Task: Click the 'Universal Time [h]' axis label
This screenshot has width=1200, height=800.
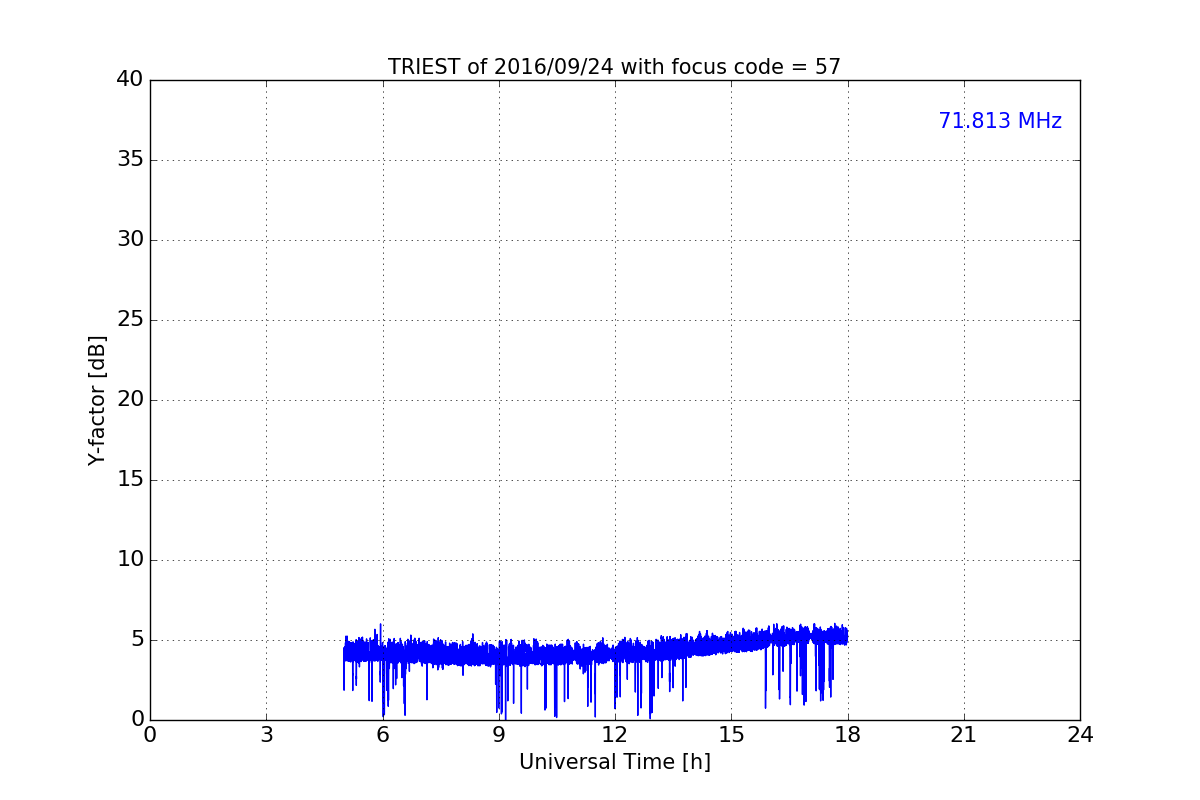Action: point(615,762)
